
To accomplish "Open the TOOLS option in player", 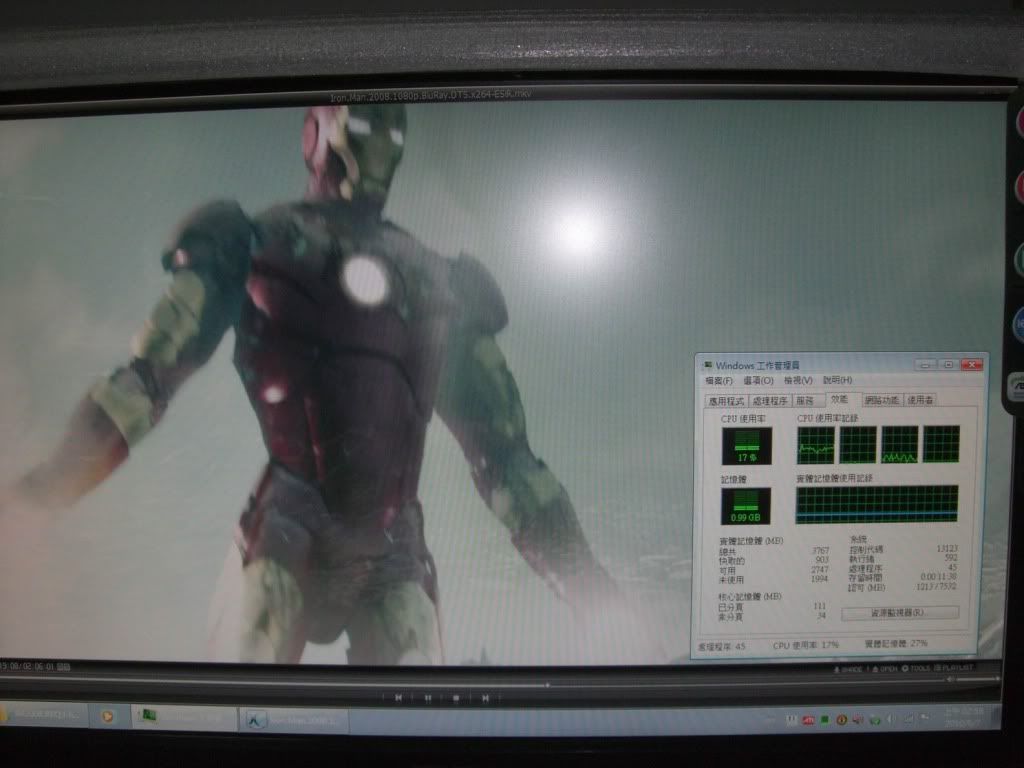I will pyautogui.click(x=917, y=669).
